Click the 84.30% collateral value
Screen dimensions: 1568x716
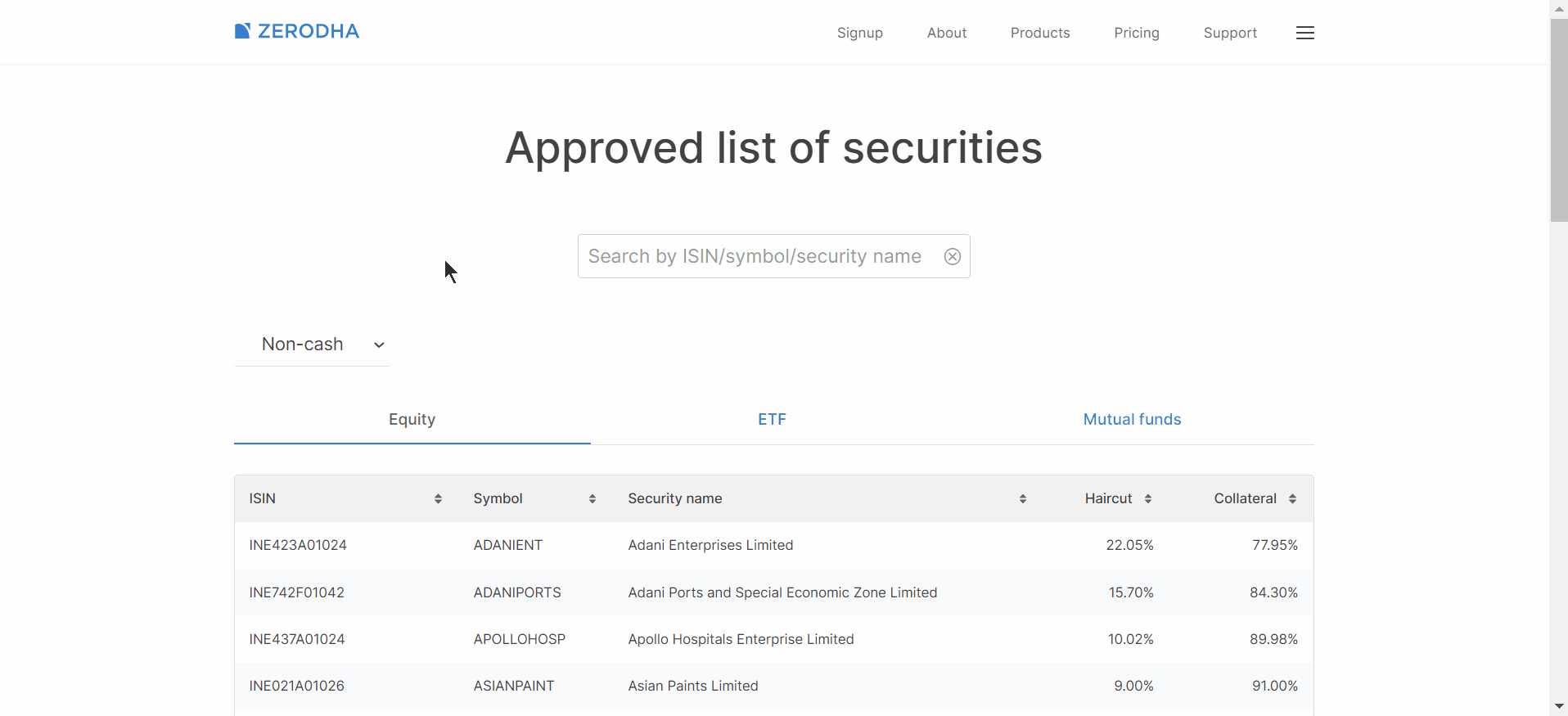(1273, 592)
